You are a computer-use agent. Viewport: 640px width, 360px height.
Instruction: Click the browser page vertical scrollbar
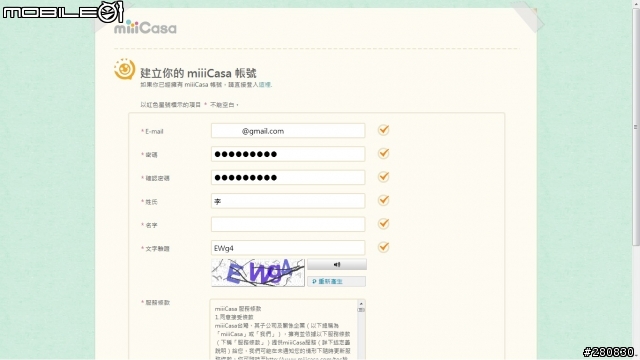pyautogui.click(x=636, y=127)
